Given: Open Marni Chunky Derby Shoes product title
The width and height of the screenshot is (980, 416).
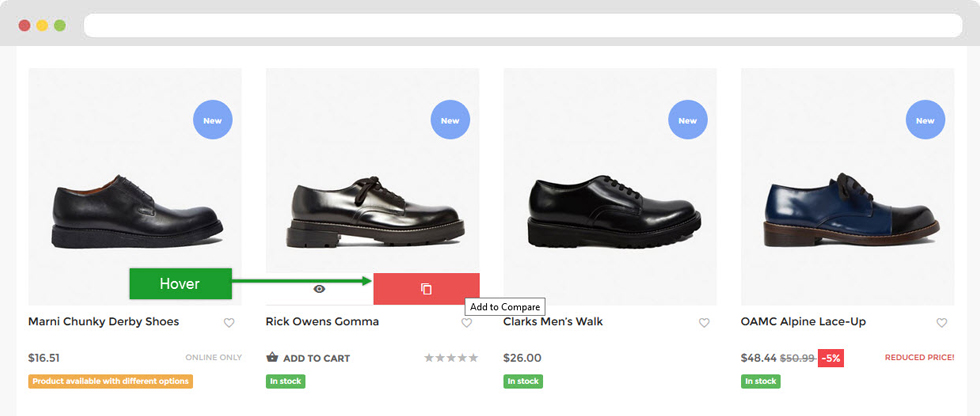Looking at the screenshot, I should 104,322.
